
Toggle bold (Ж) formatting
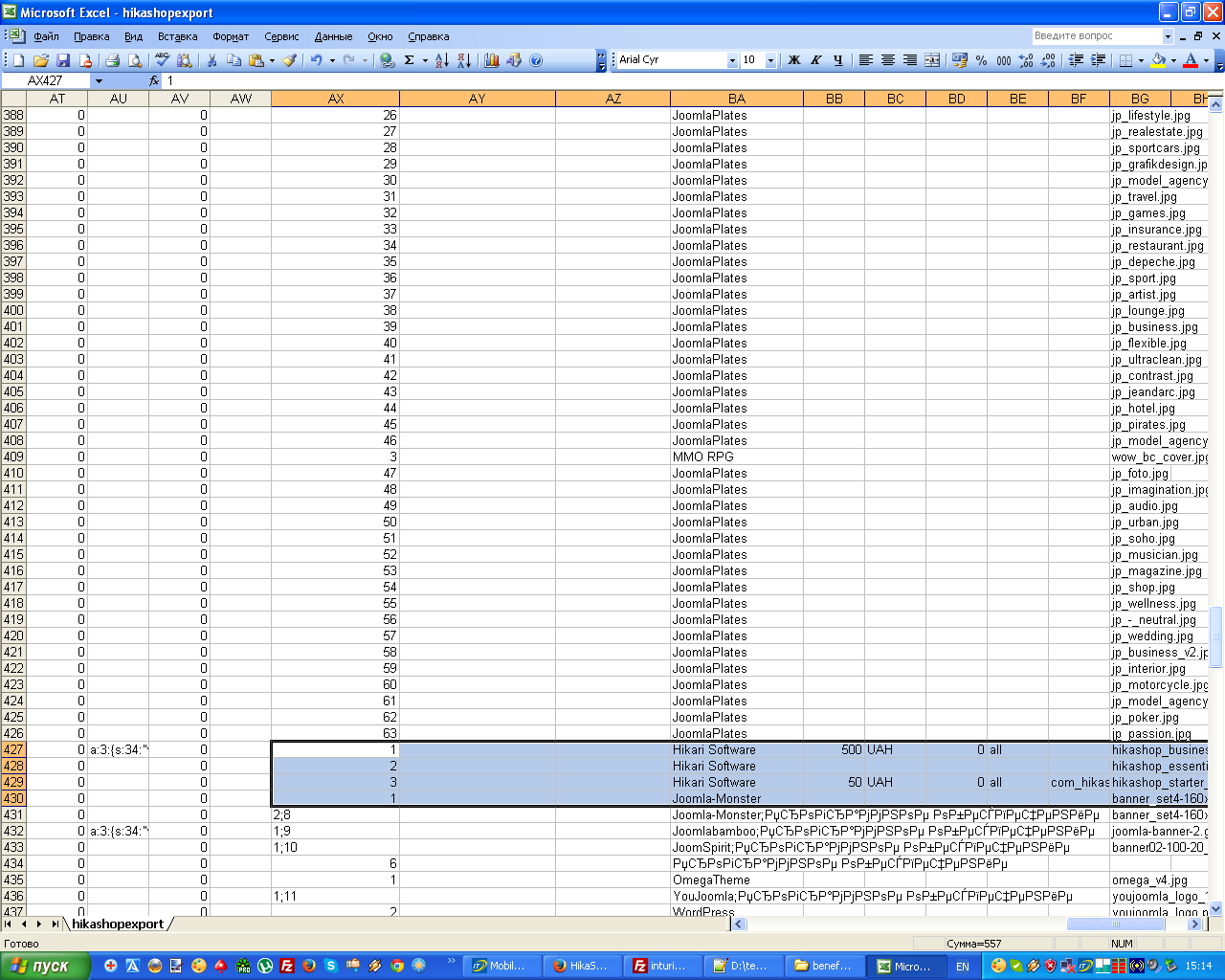(x=793, y=60)
